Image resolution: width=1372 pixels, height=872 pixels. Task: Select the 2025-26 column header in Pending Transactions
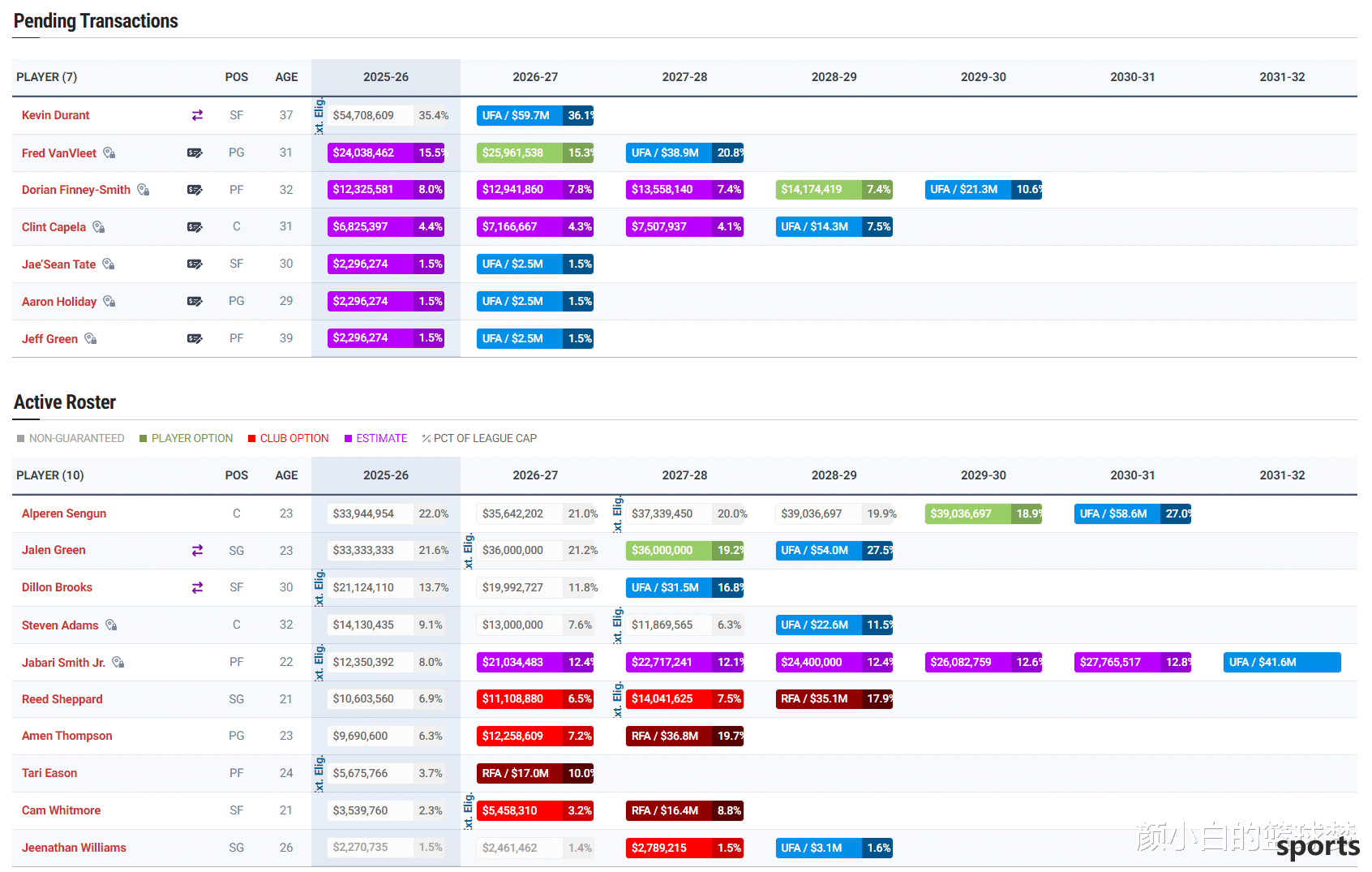[386, 77]
